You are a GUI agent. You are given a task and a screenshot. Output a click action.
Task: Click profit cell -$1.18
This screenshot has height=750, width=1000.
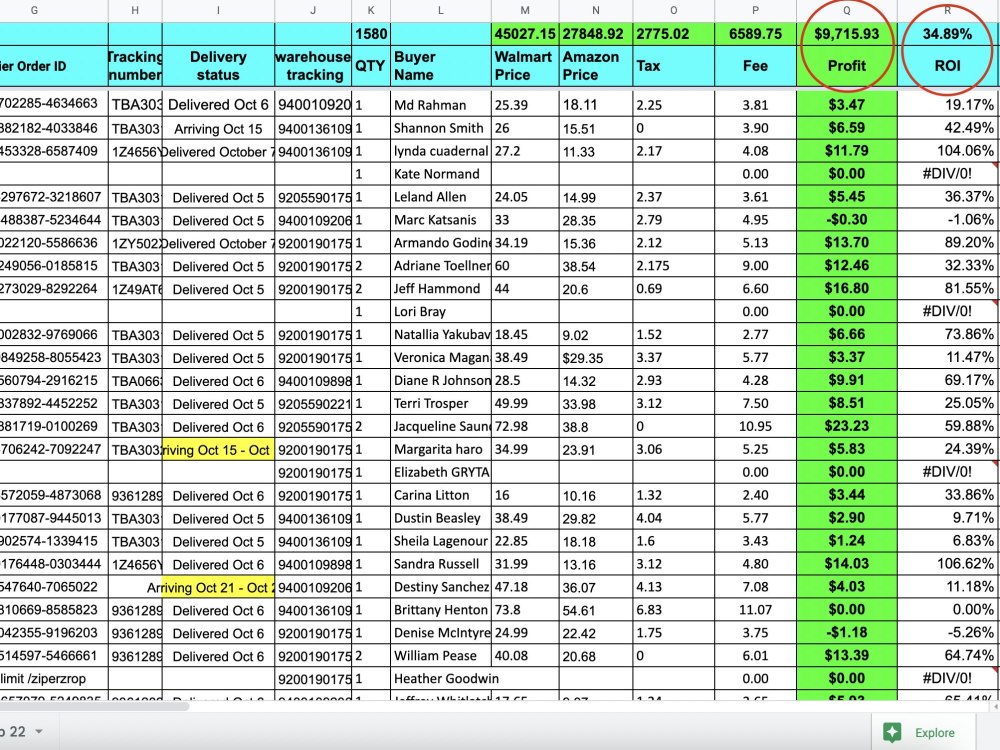pos(846,633)
